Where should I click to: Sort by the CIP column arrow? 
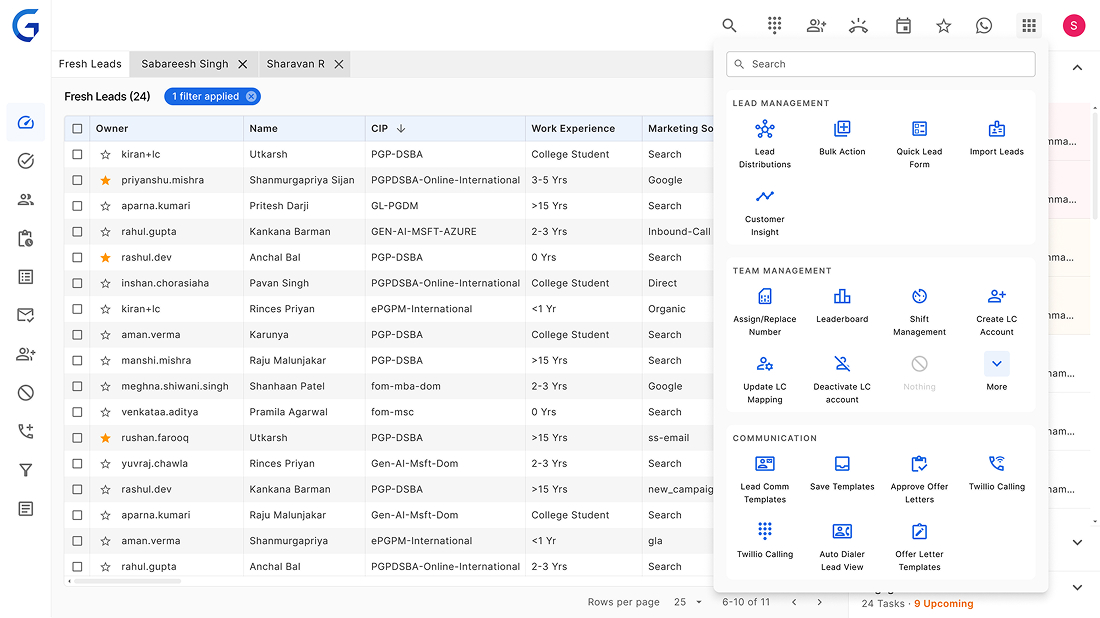(401, 129)
